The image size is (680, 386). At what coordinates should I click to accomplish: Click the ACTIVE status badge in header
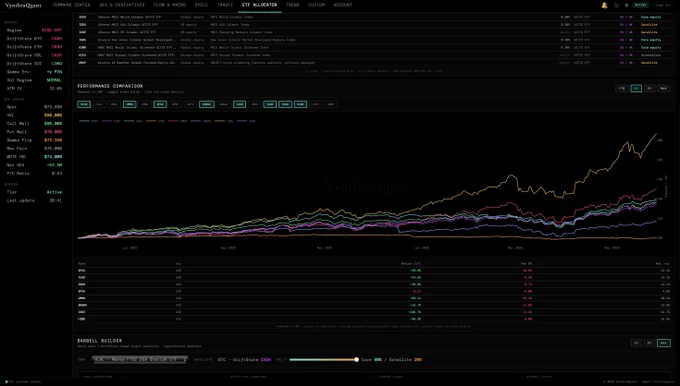641,5
